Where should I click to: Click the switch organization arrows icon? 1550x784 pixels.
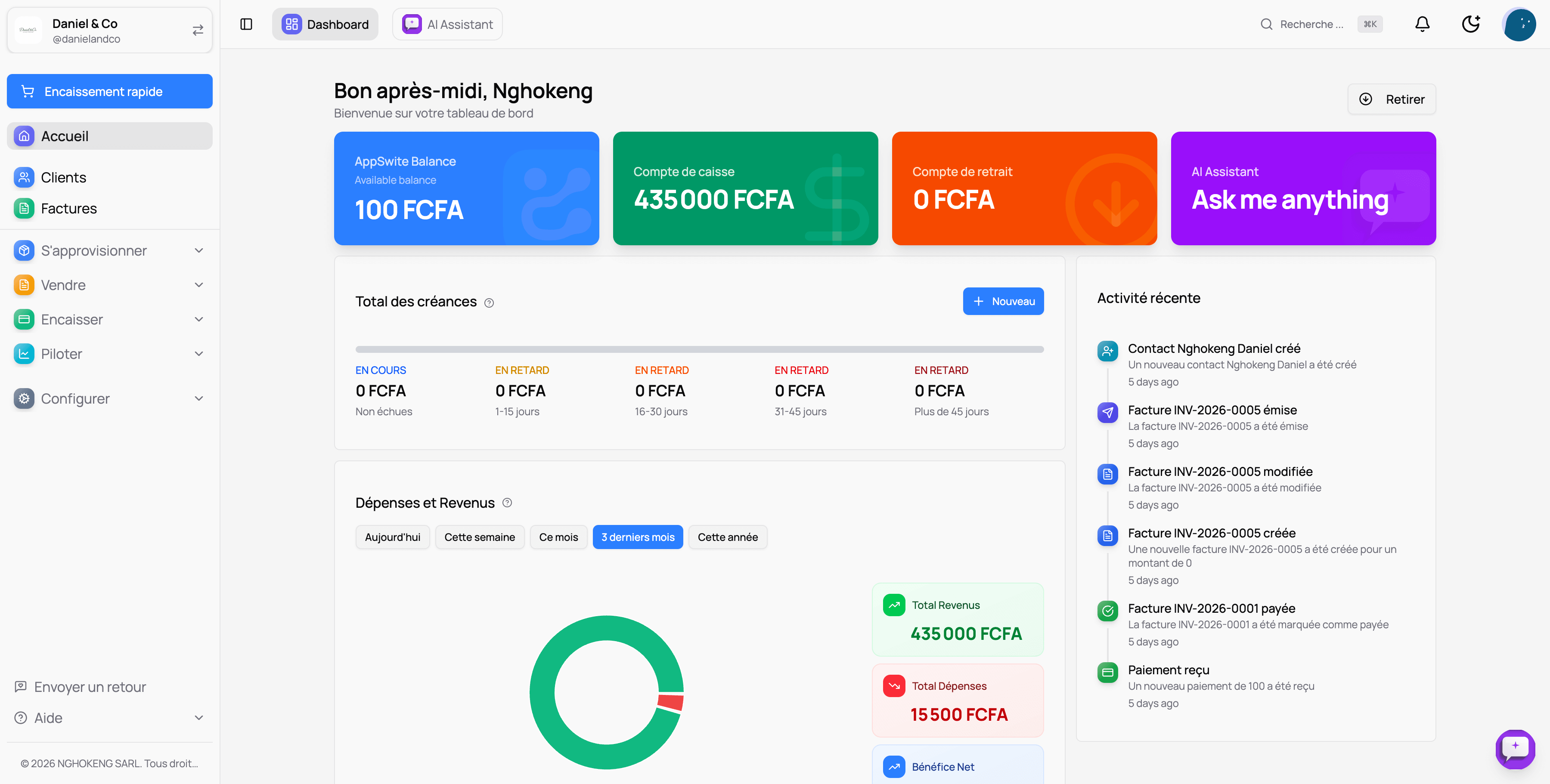pos(198,30)
